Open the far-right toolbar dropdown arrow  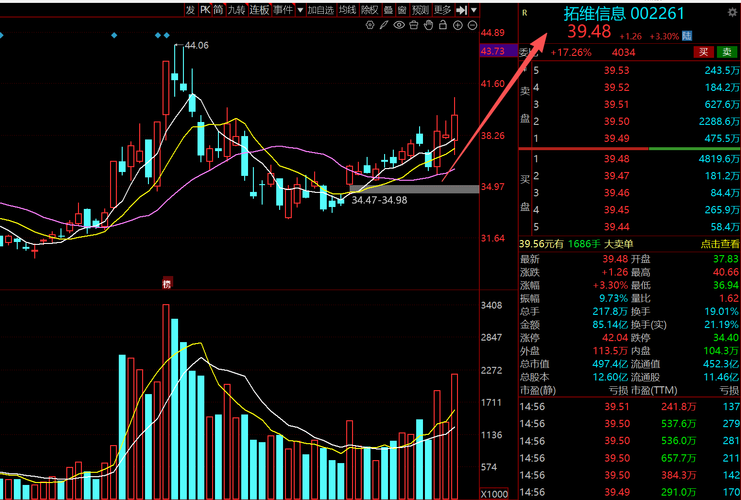(474, 10)
